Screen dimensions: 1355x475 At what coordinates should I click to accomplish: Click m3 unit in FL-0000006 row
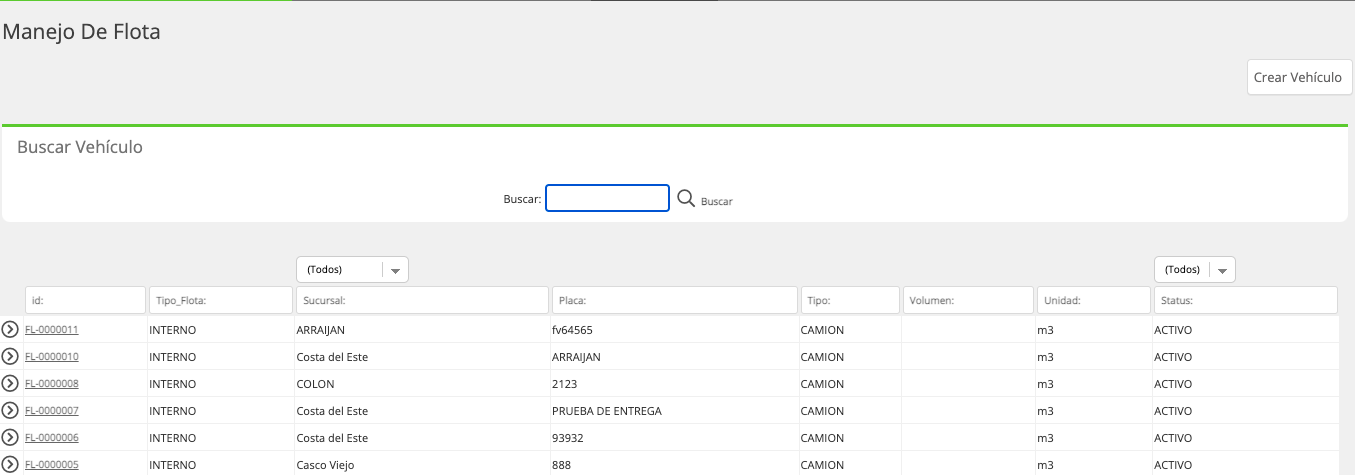(x=1045, y=437)
